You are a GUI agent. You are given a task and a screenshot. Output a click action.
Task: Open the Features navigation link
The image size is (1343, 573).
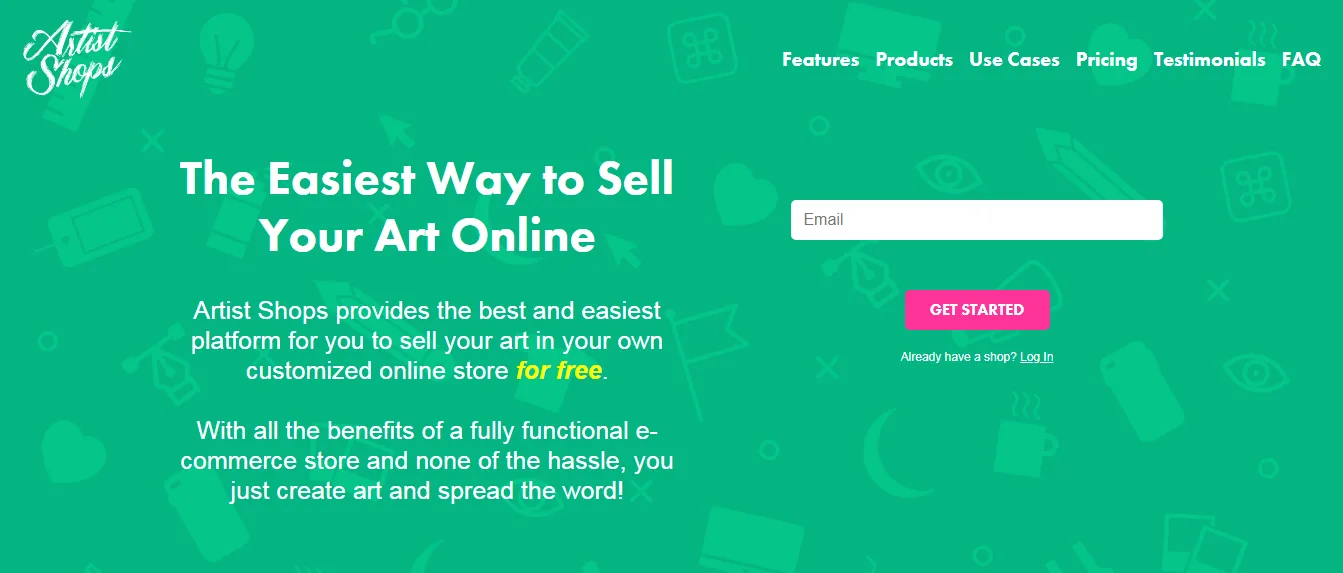(820, 60)
